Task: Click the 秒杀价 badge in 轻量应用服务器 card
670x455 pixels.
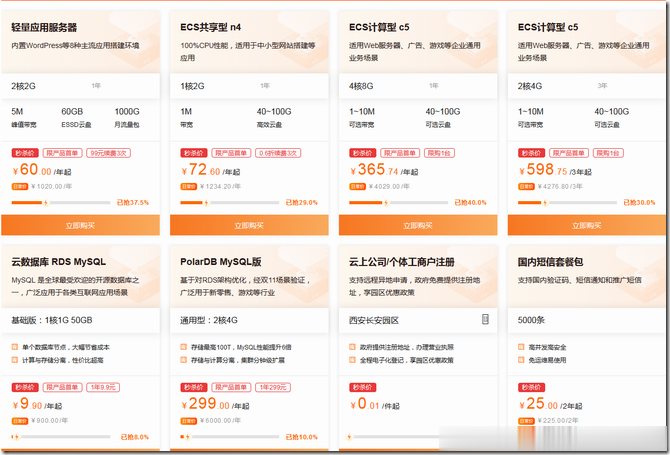Action: (25, 153)
